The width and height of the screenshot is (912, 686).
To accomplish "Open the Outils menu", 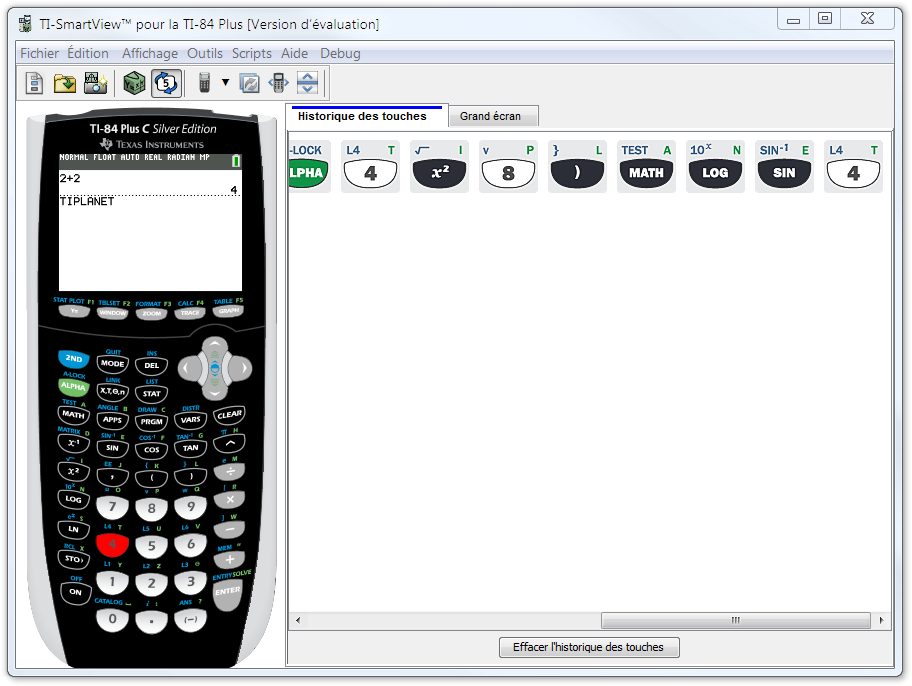I will [205, 54].
